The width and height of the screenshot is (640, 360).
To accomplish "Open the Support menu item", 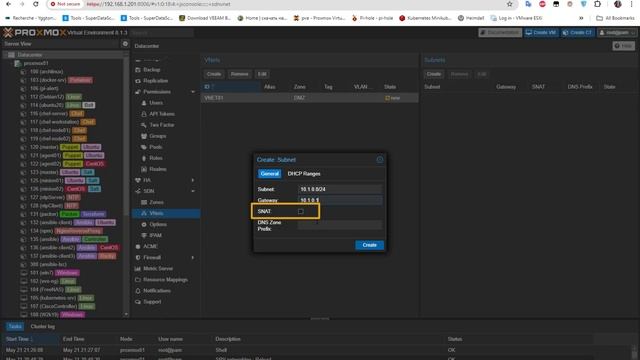I will [152, 302].
